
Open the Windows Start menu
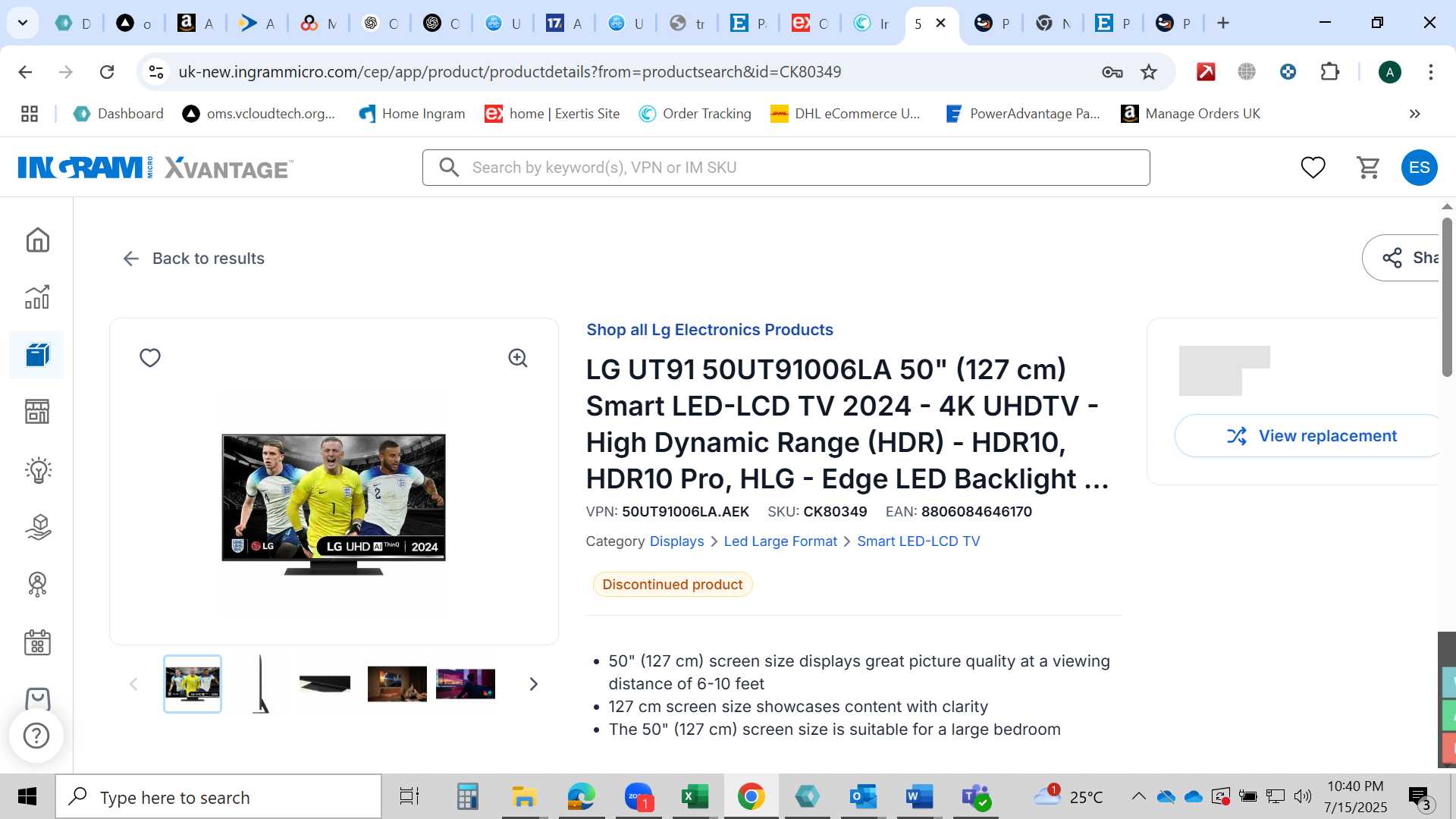coord(27,796)
